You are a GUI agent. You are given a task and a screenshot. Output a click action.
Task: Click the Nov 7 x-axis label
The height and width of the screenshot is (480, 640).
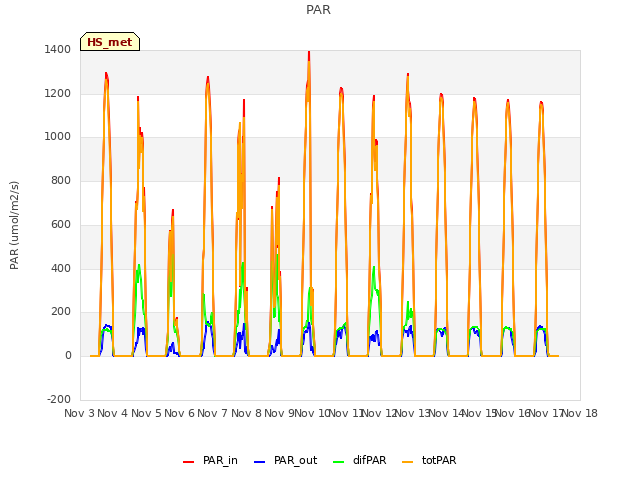pos(213,413)
